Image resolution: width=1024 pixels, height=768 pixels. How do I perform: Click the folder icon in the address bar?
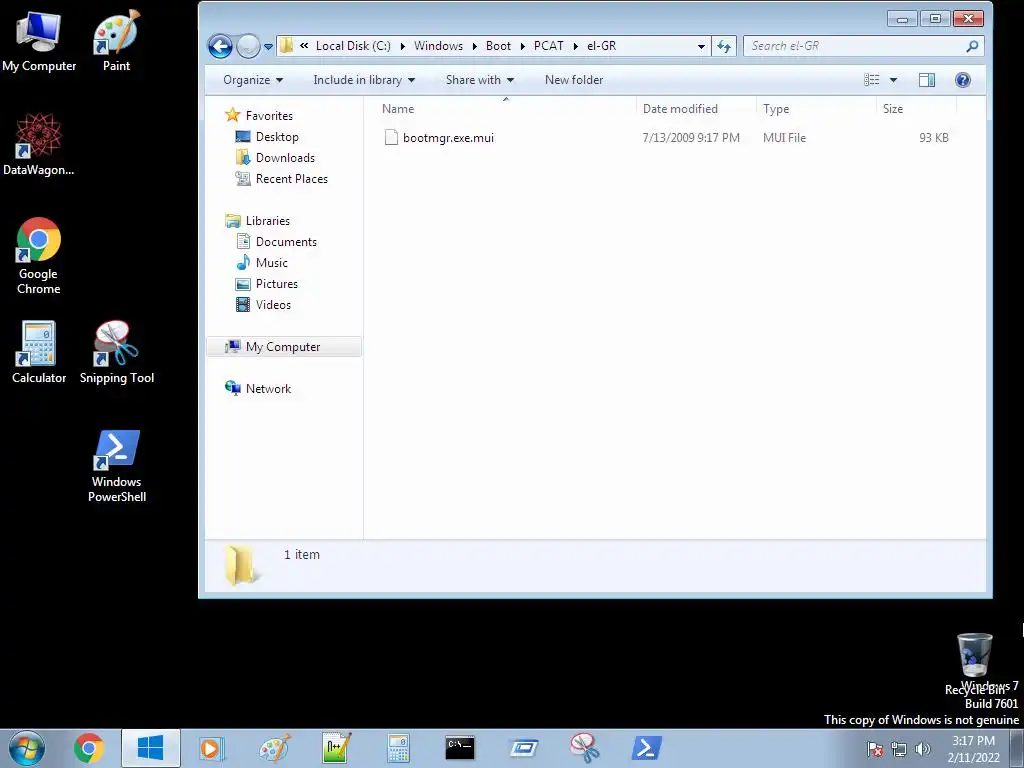coord(286,46)
